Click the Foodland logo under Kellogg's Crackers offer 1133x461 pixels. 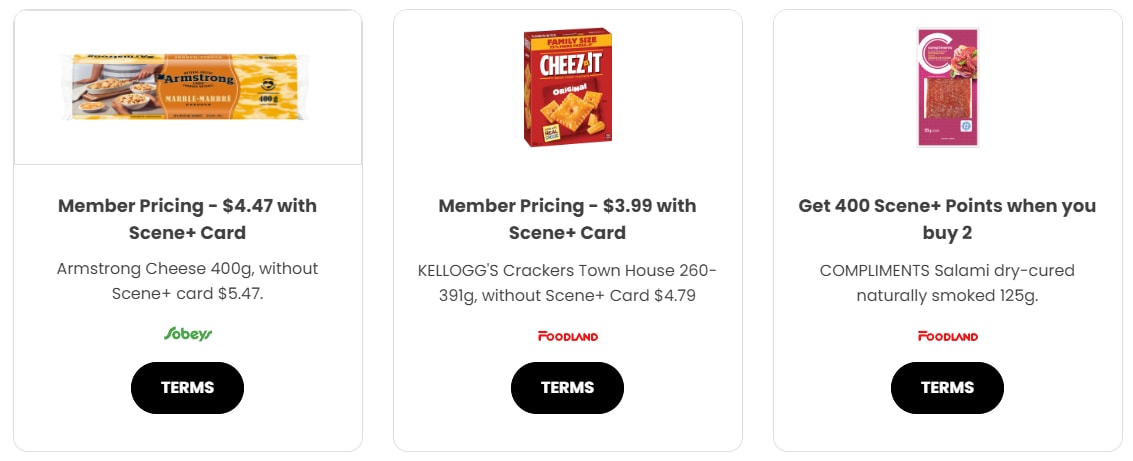coord(567,336)
